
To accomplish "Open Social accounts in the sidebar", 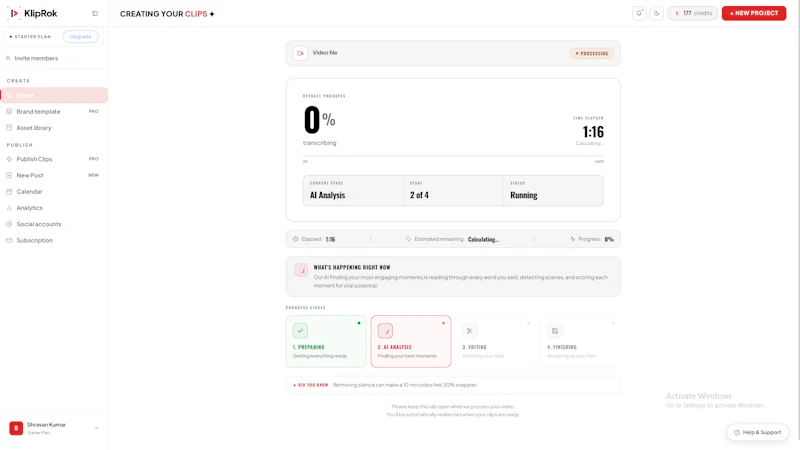I will (x=54, y=224).
